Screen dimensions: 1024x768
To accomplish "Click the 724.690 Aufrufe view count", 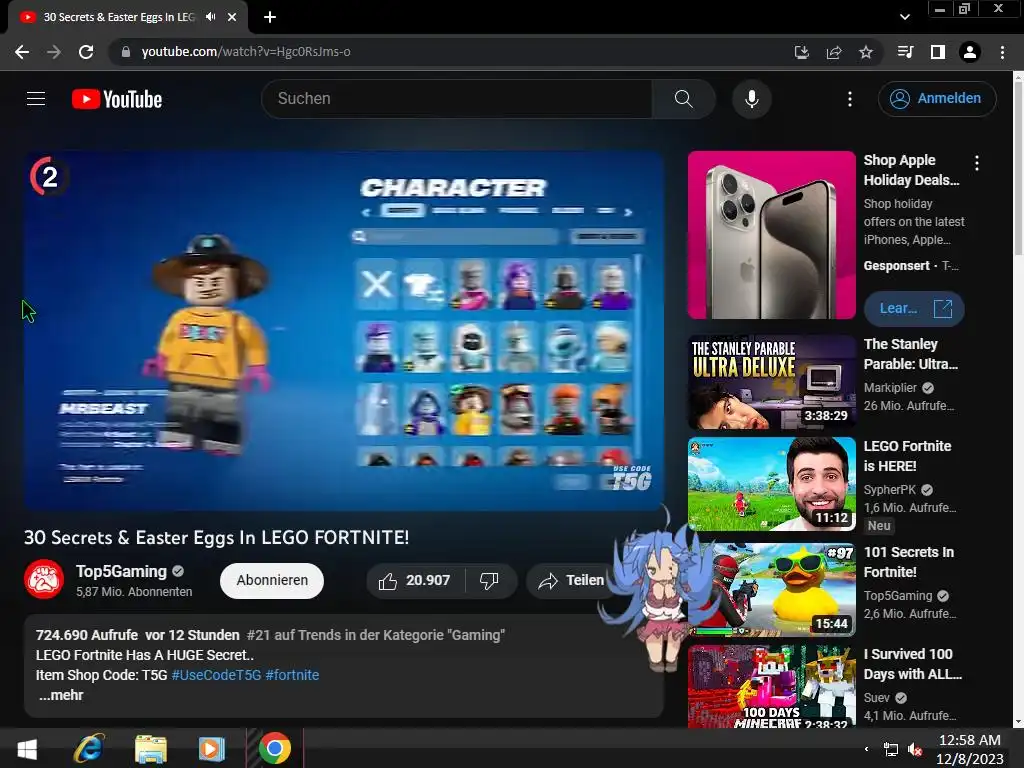I will click(87, 635).
